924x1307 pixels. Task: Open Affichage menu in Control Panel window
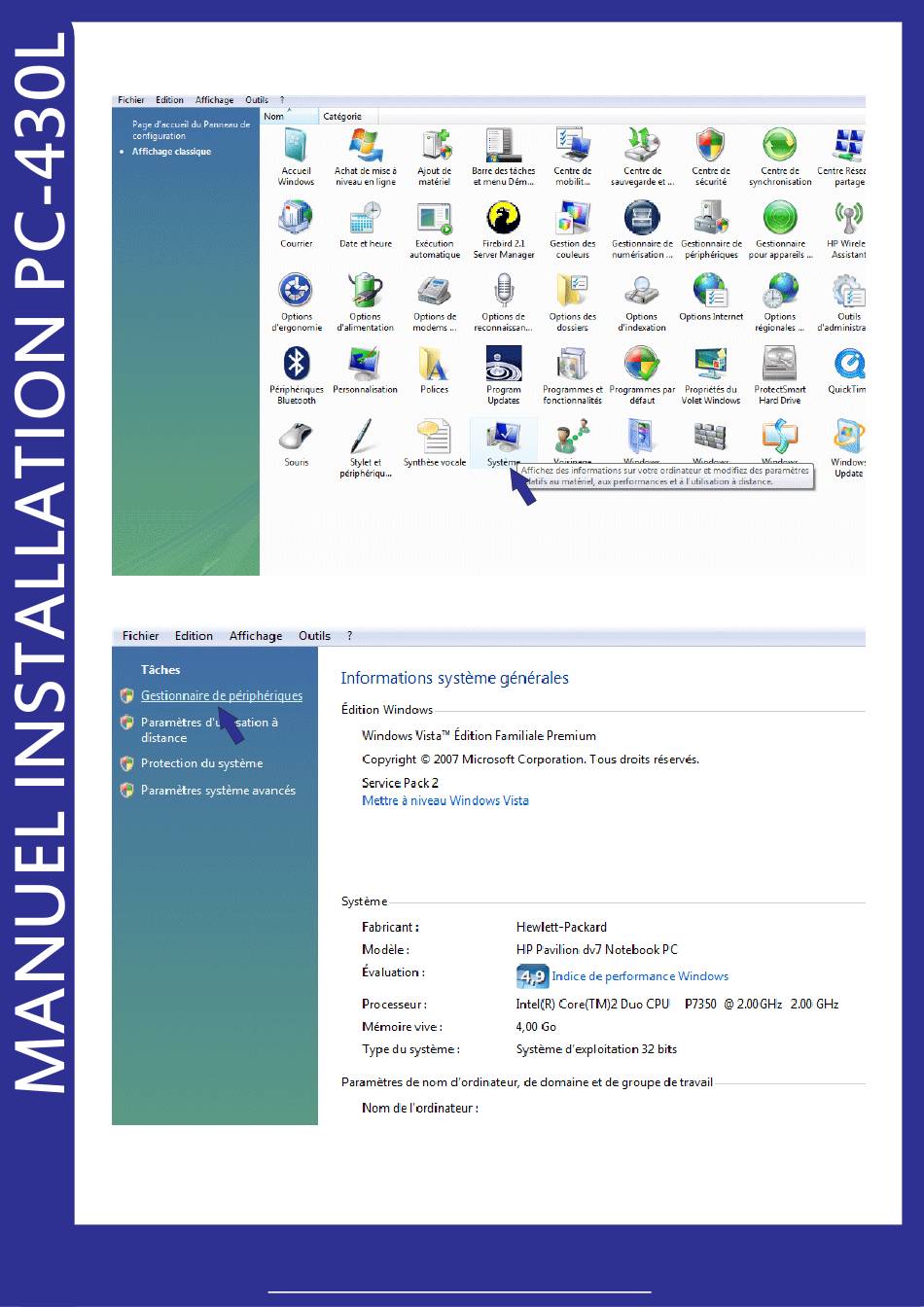point(214,100)
